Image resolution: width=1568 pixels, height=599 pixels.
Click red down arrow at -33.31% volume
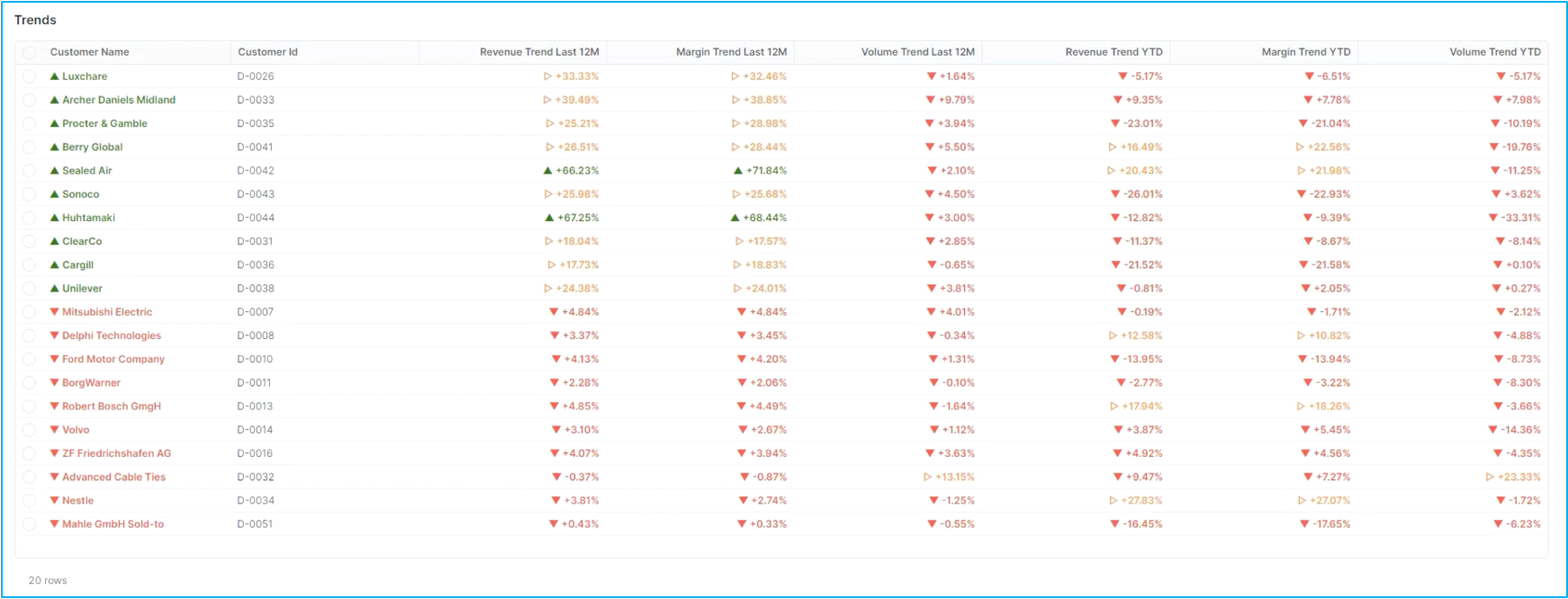pyautogui.click(x=1493, y=218)
